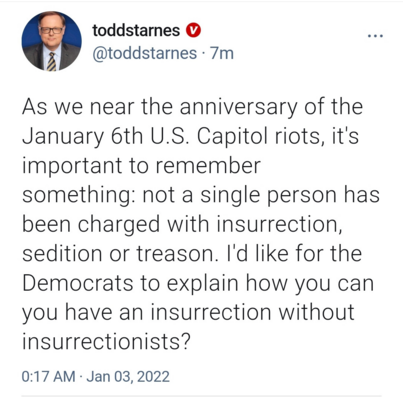The image size is (403, 397).
Task: Open the @toddstarnes handle link
Action: (144, 53)
